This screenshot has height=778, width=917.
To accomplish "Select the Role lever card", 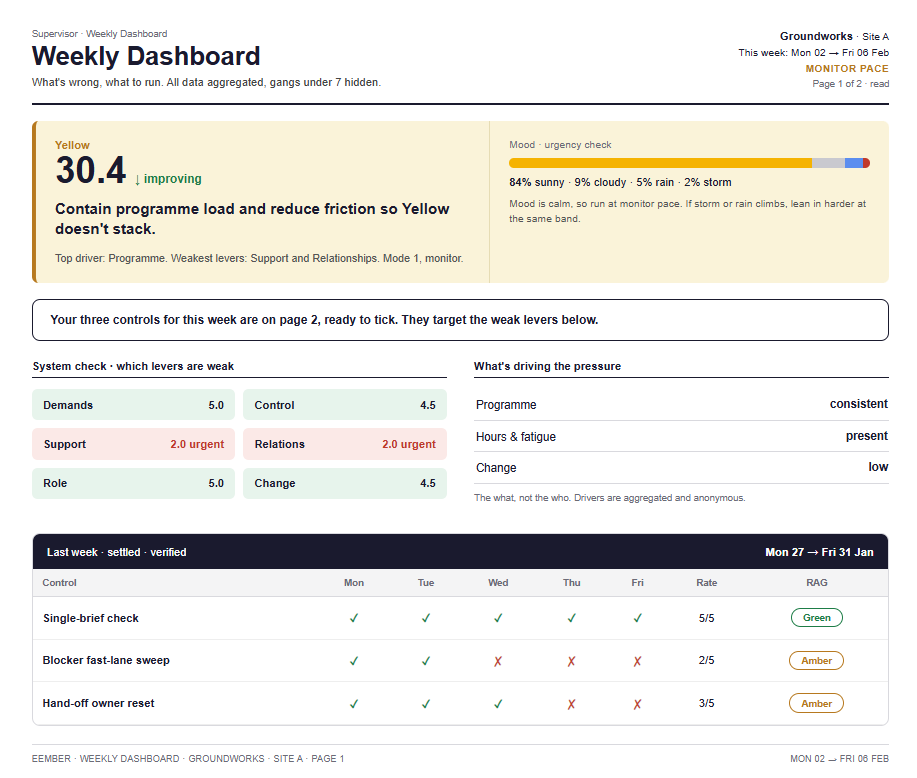I will click(133, 483).
